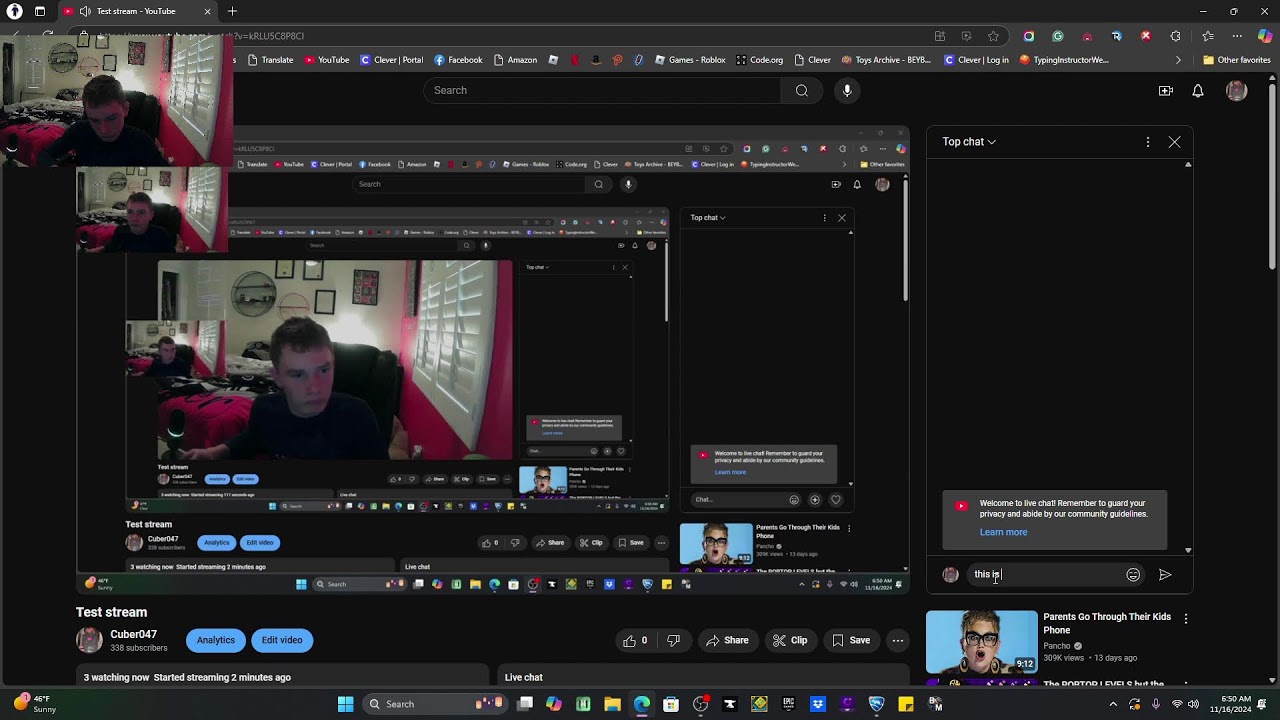Send the live chat message
The height and width of the screenshot is (720, 1280).
[x=1165, y=575]
